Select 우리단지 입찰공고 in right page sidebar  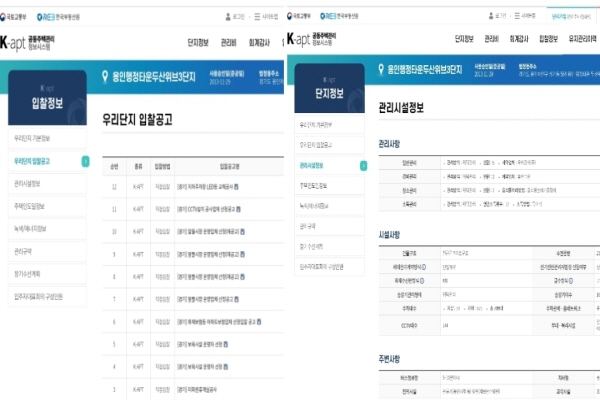click(329, 145)
